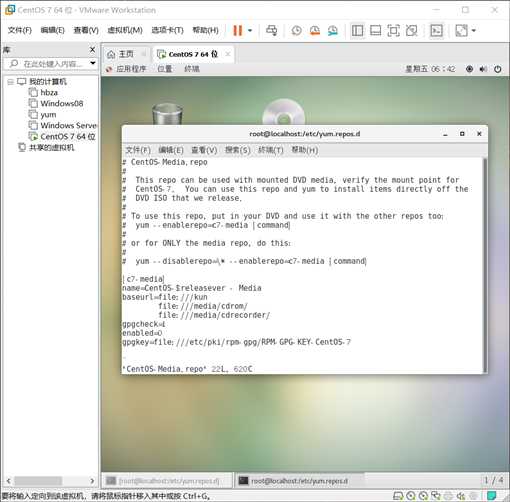Click the GNOME volume icon
The image size is (510, 502).
(x=483, y=69)
